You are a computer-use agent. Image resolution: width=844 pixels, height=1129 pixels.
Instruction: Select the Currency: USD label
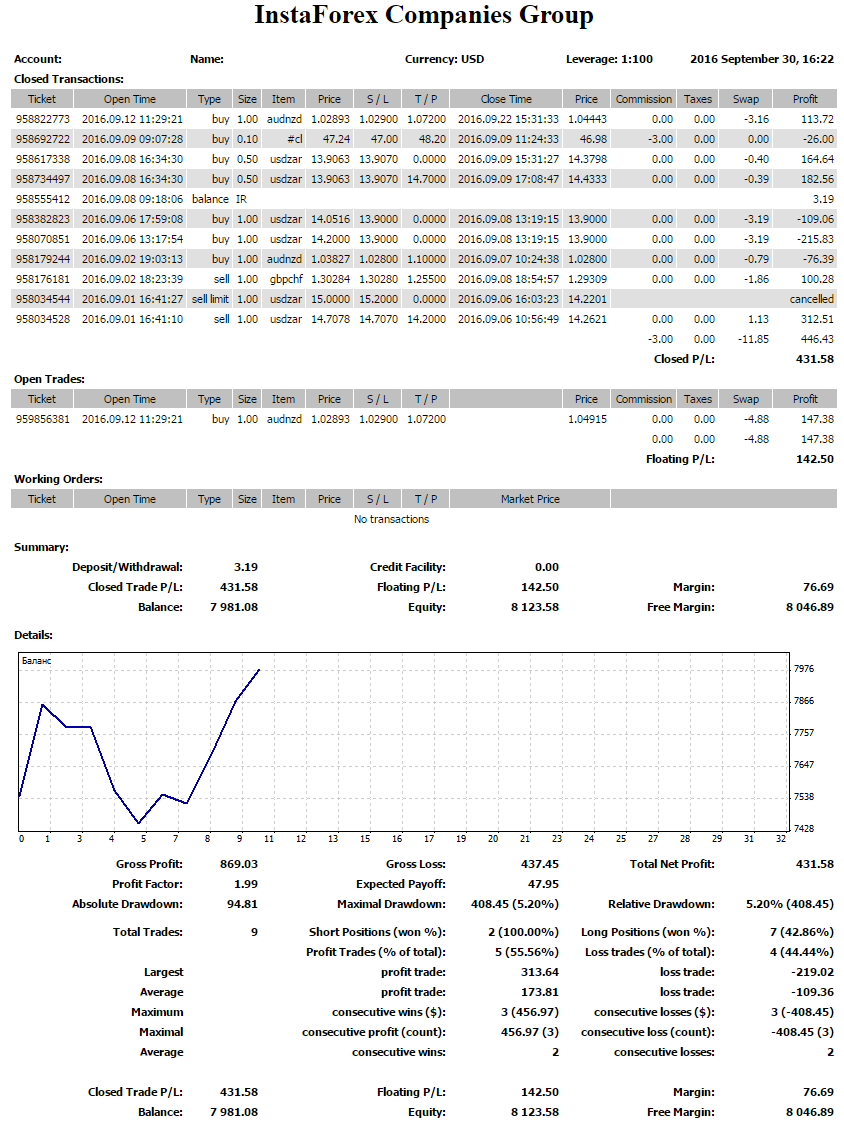pyautogui.click(x=444, y=59)
